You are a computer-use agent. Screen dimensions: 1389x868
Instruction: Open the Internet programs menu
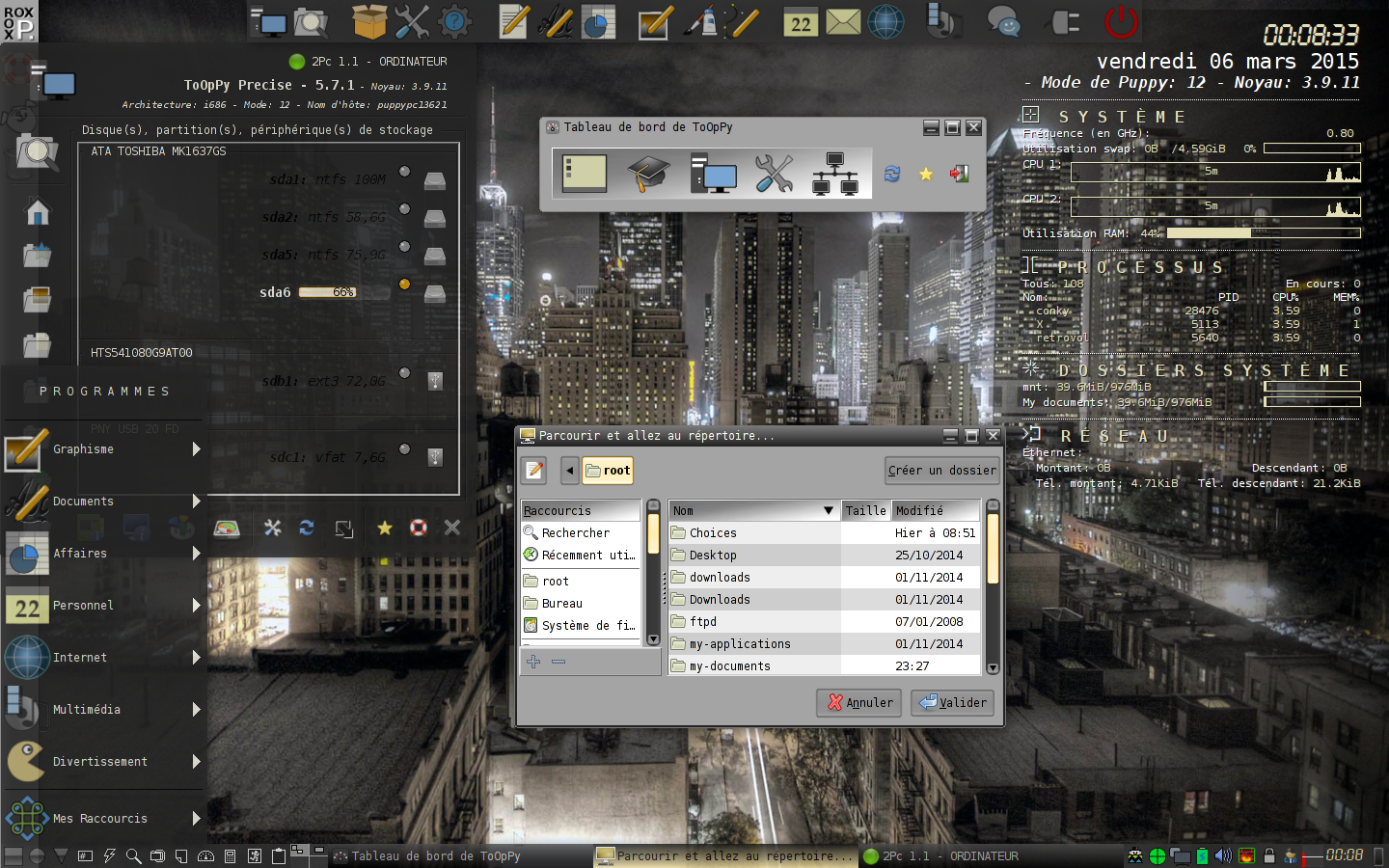pyautogui.click(x=103, y=658)
